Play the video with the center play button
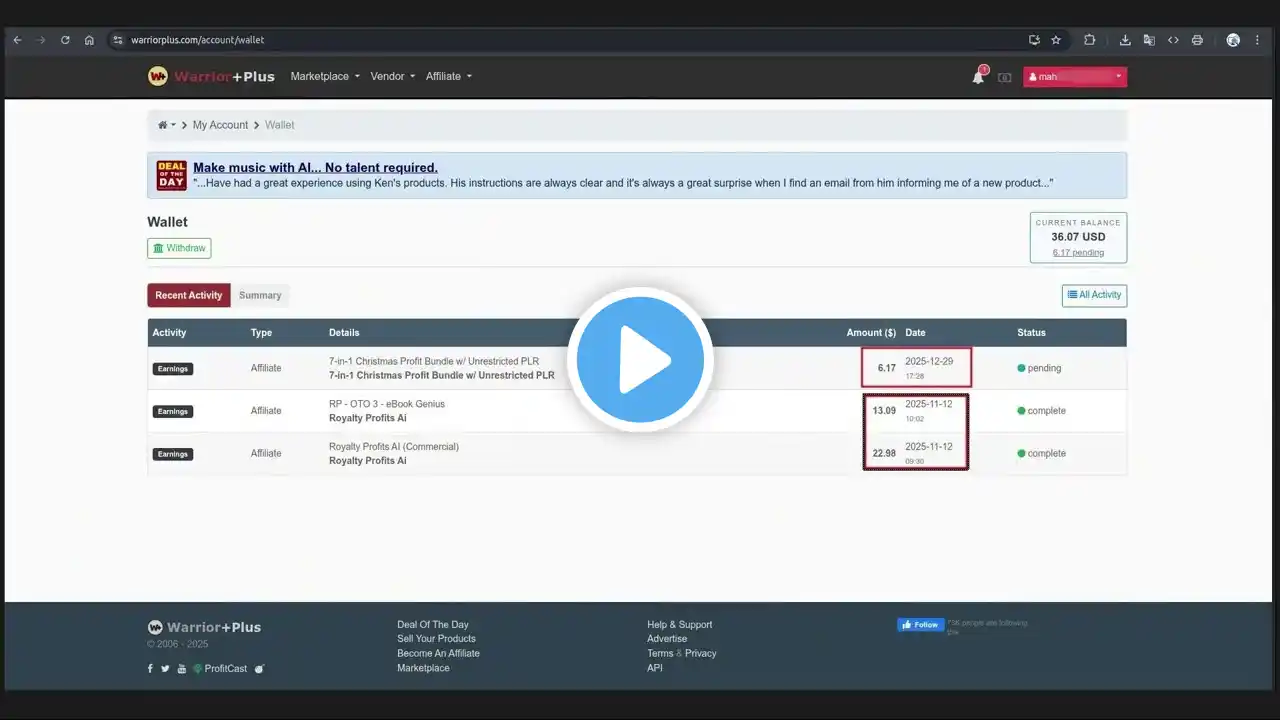Image resolution: width=1280 pixels, height=720 pixels. 640,360
